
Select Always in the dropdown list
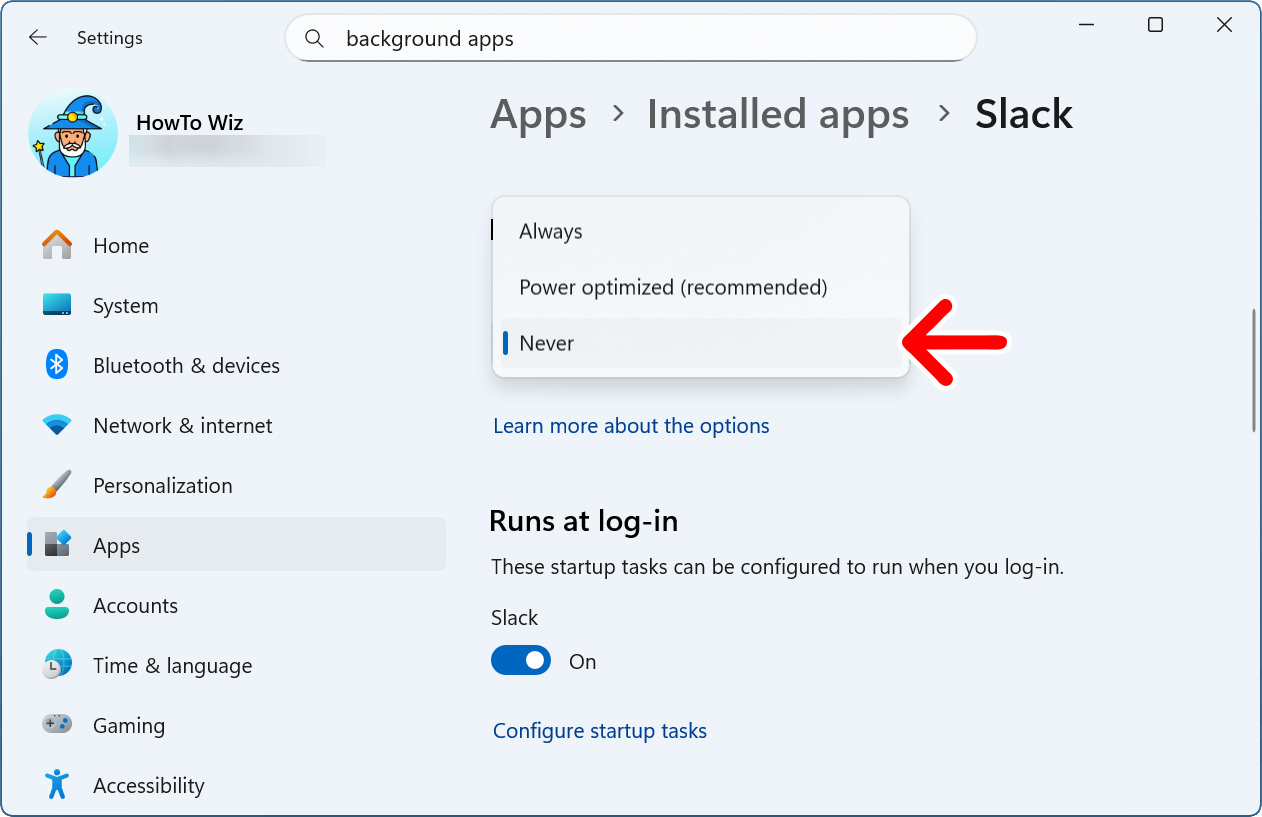551,231
